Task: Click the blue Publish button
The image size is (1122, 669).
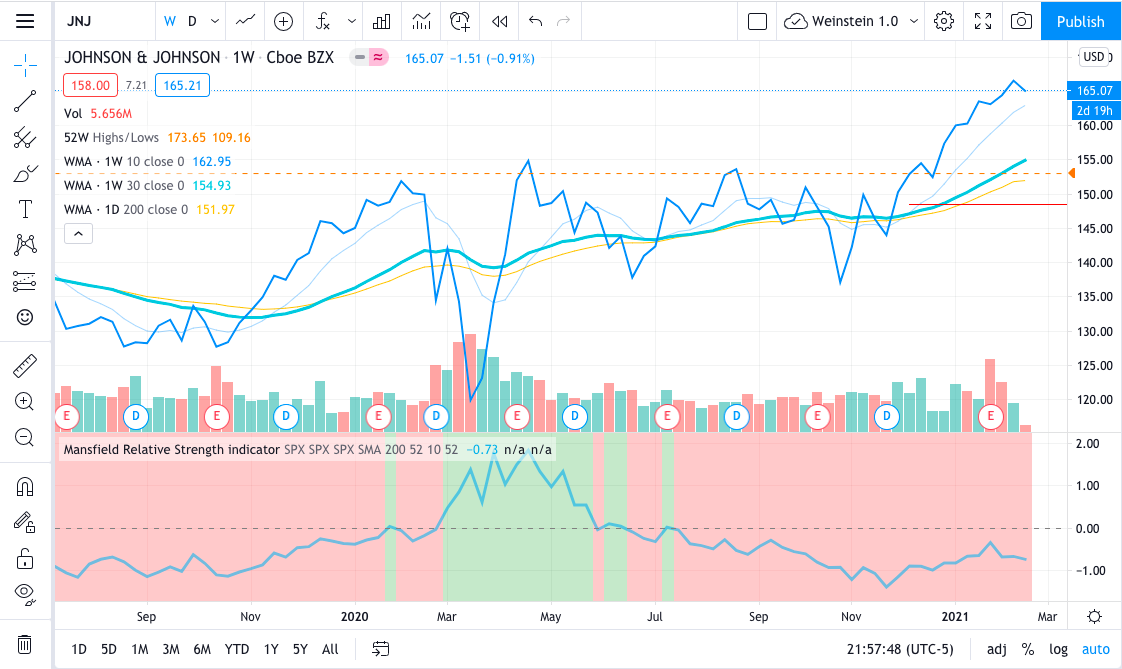Action: [x=1080, y=21]
